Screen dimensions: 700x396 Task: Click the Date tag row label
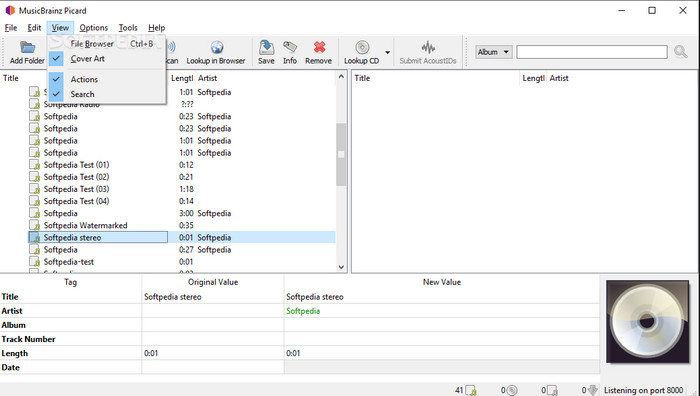point(11,367)
